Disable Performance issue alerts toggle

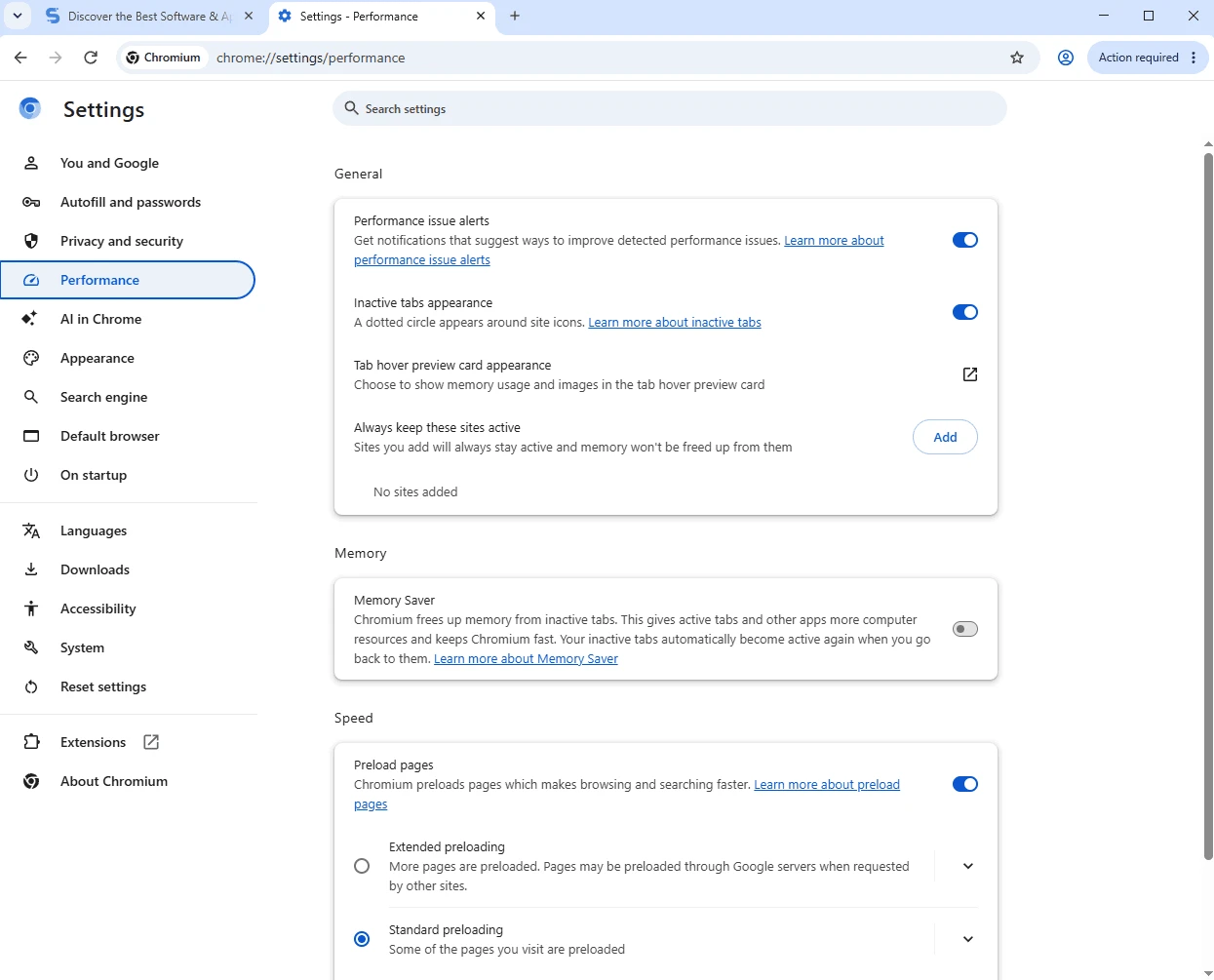[965, 240]
